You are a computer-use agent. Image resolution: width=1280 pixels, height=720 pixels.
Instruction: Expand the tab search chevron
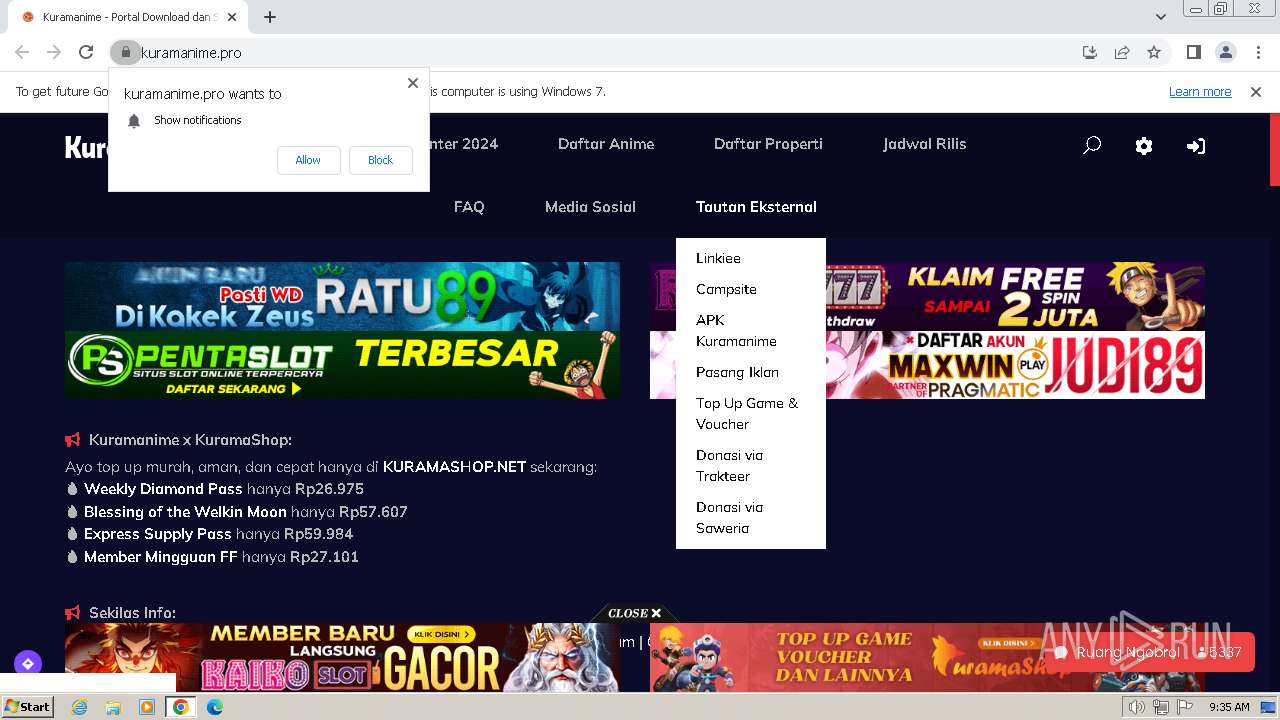click(1160, 17)
